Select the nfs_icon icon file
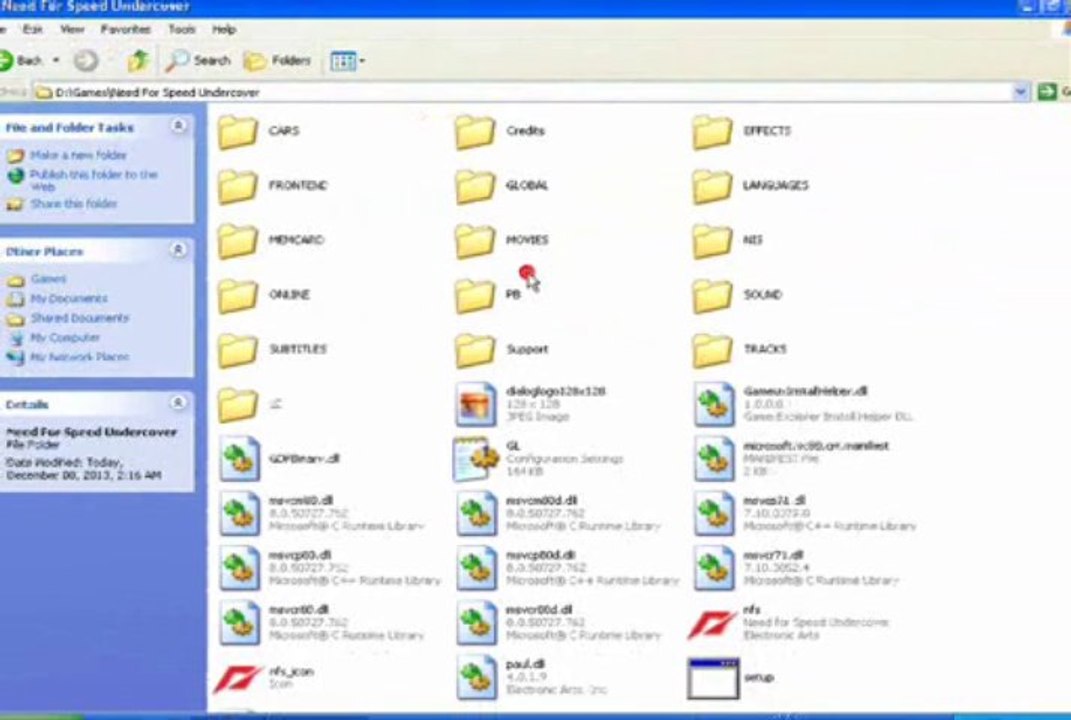 (264, 677)
